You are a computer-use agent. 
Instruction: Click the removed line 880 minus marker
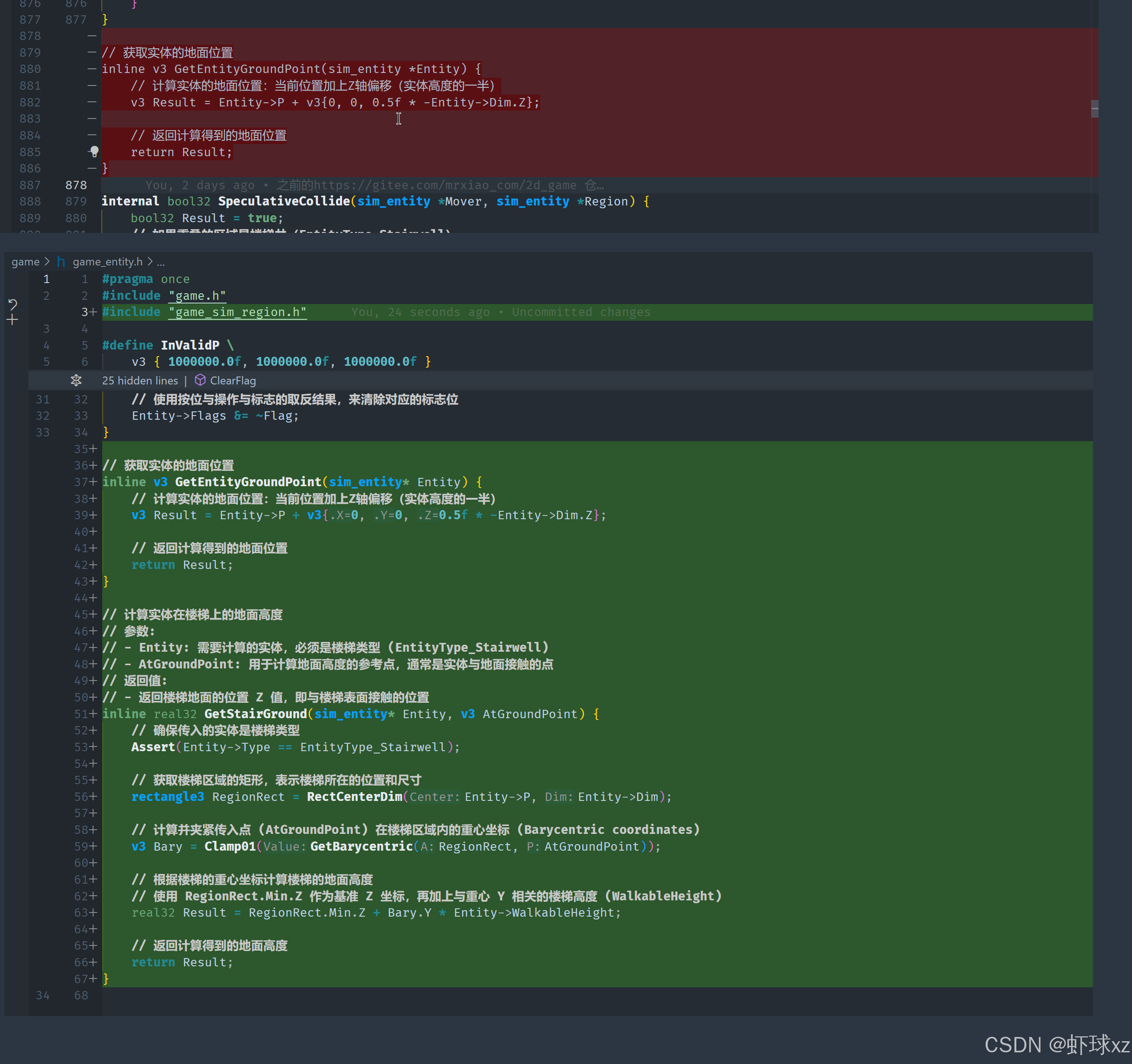(92, 69)
